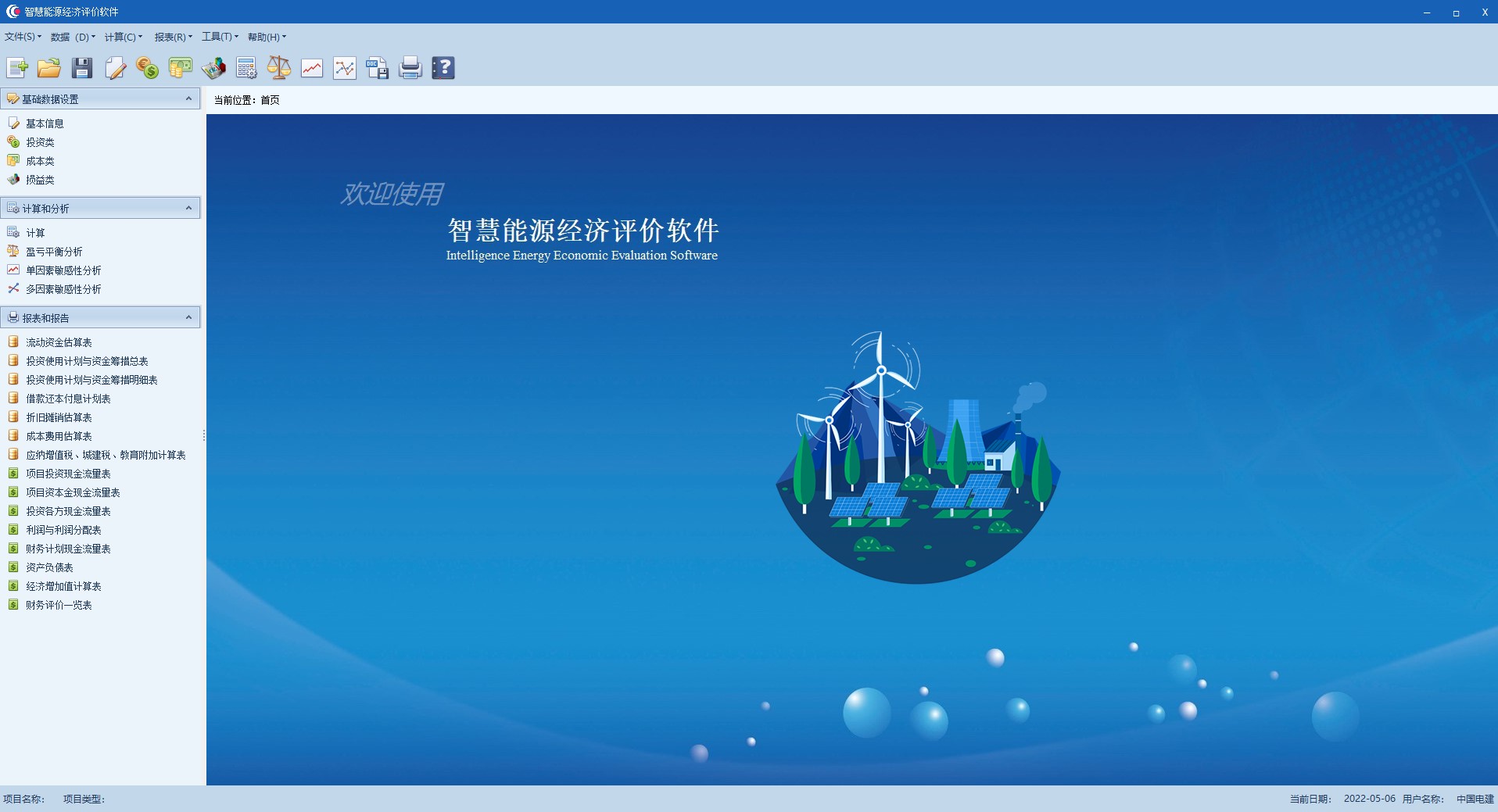Viewport: 1498px width, 812px height.
Task: Open a project with the folder icon
Action: [49, 68]
